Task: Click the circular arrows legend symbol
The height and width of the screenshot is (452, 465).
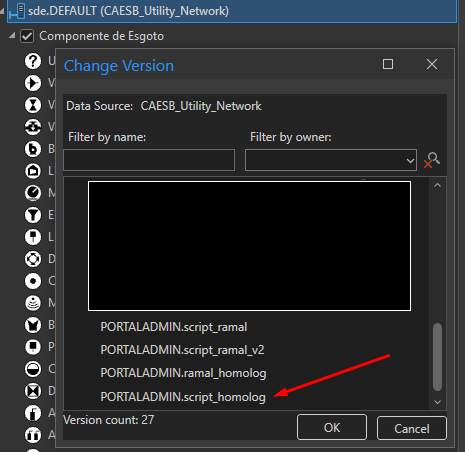Action: (x=33, y=127)
